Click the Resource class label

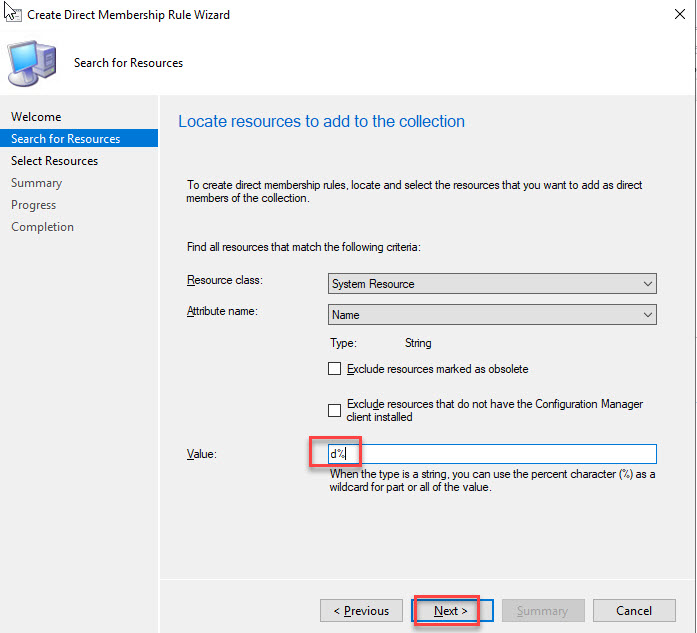click(223, 280)
